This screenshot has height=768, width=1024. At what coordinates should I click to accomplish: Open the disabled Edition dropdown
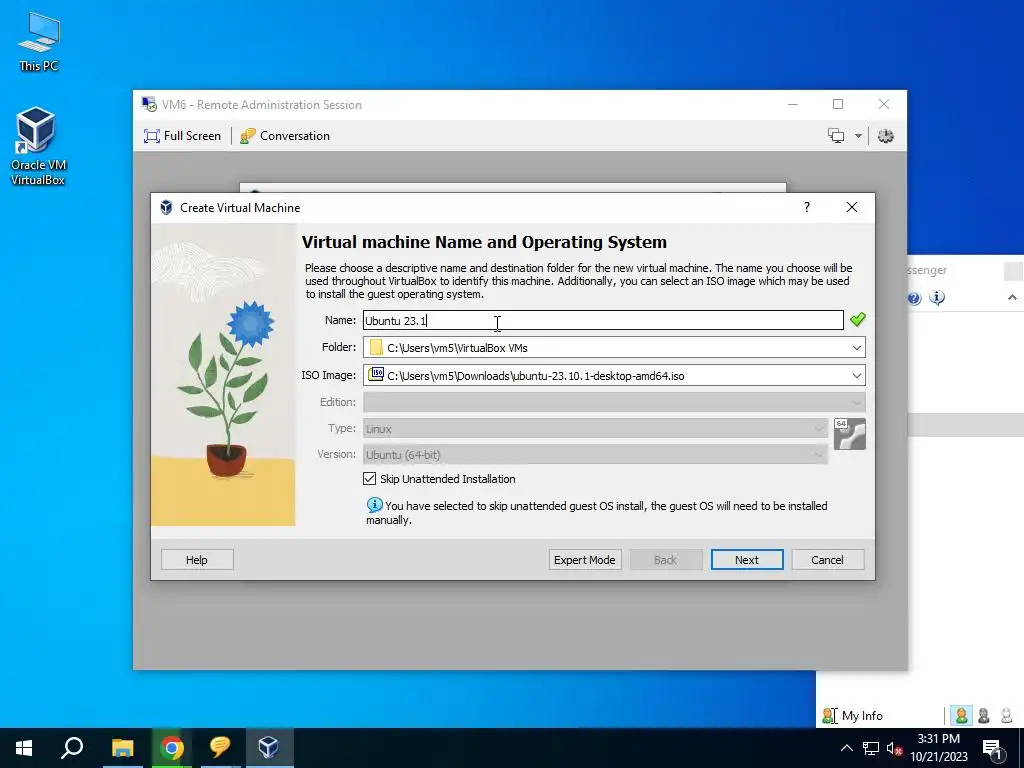coord(614,402)
